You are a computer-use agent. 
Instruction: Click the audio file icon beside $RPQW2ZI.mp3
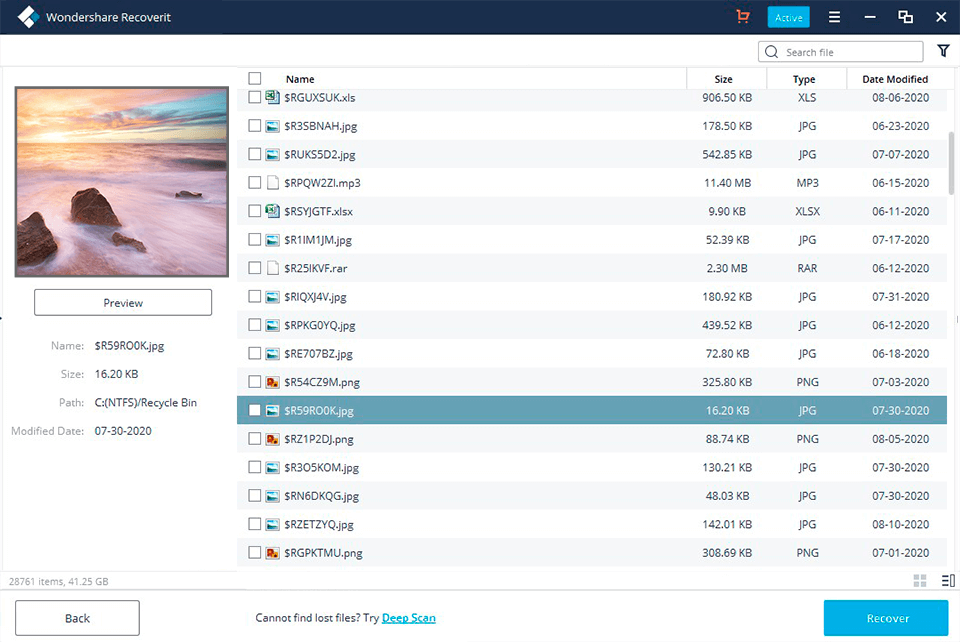pos(271,183)
